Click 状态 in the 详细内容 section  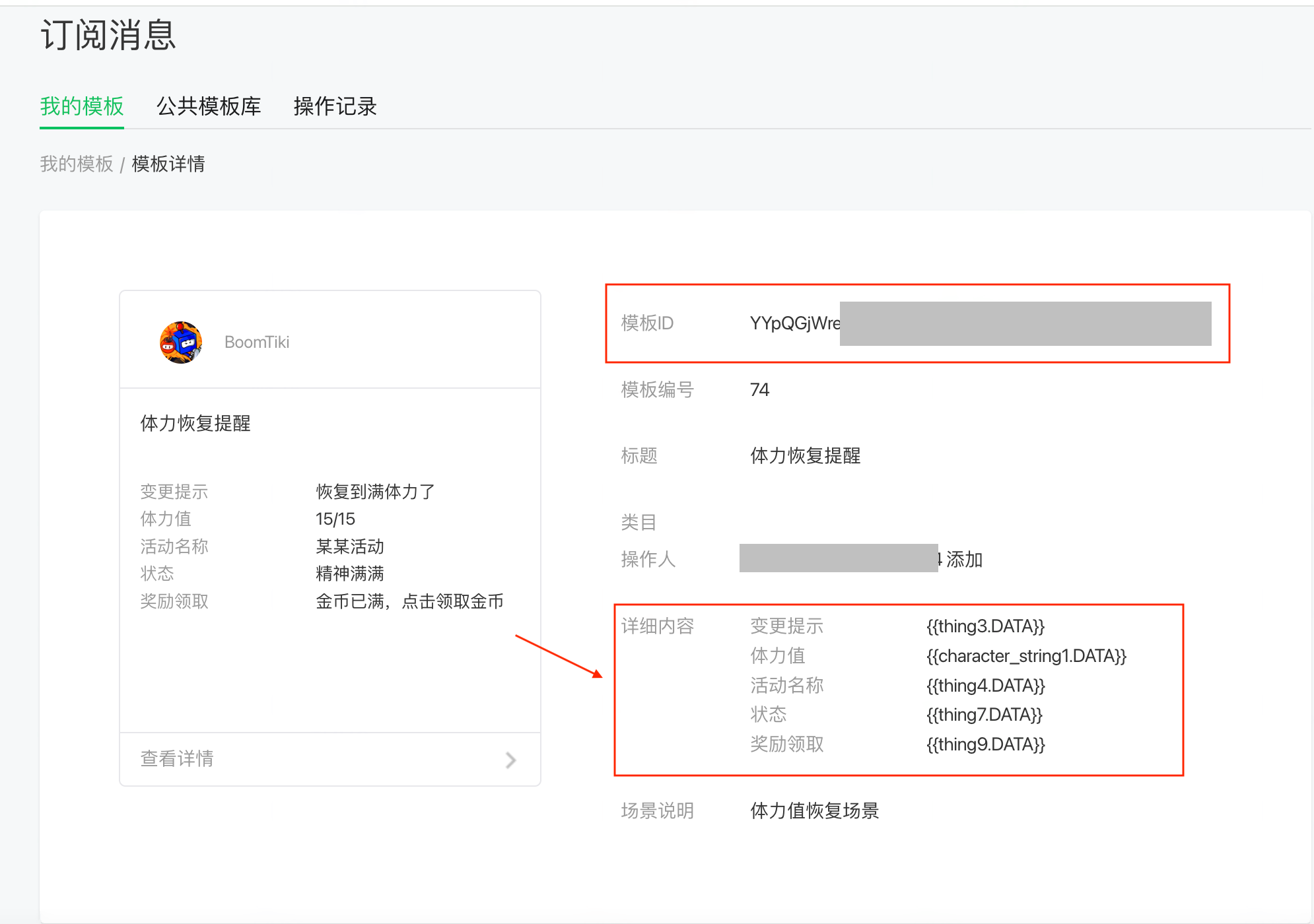click(769, 714)
